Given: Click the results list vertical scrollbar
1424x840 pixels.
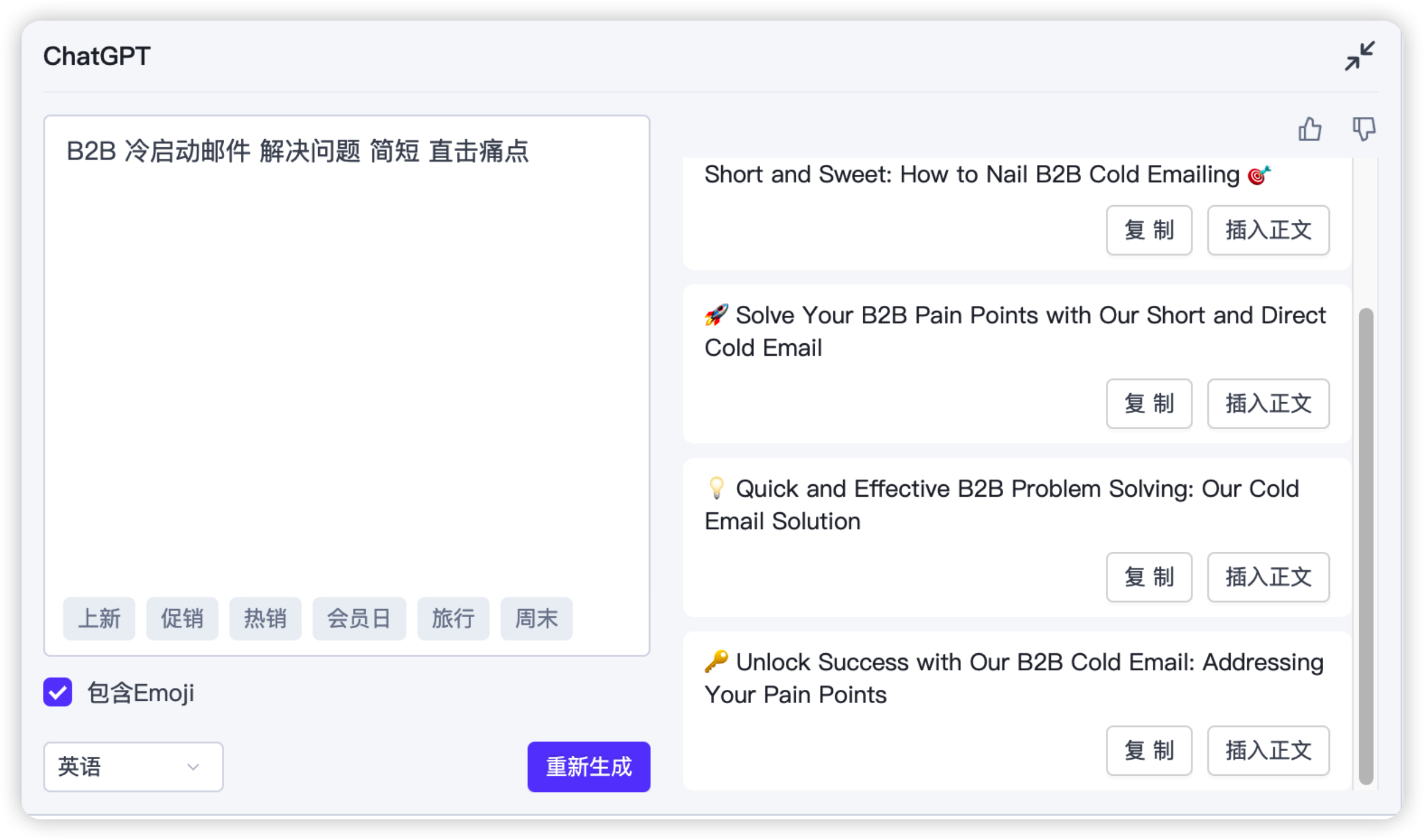Looking at the screenshot, I should pos(1366,546).
